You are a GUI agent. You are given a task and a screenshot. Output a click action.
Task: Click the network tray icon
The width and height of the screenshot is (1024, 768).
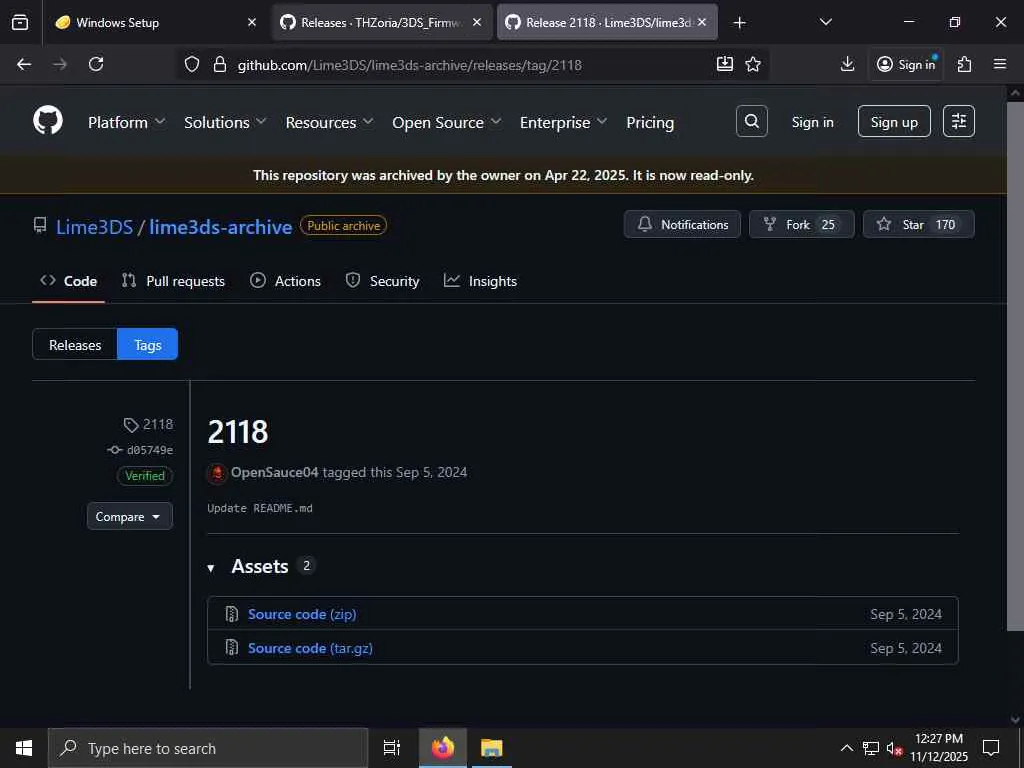tap(871, 748)
